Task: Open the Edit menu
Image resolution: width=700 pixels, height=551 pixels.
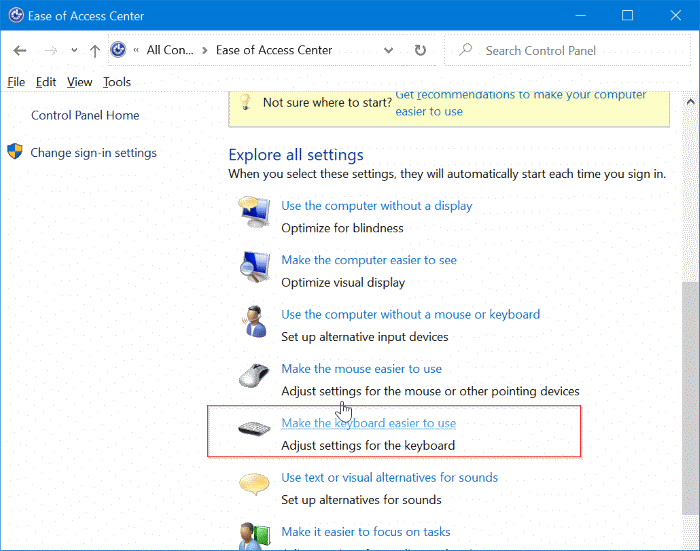Action: [46, 82]
